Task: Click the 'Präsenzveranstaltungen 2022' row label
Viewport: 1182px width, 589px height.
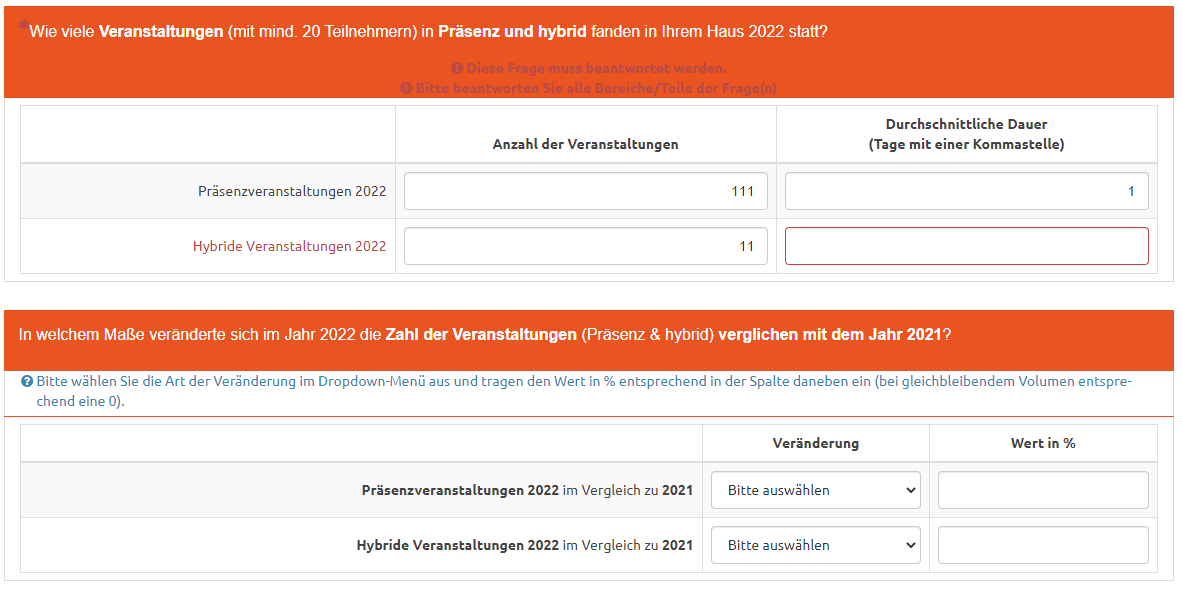Action: (x=291, y=191)
